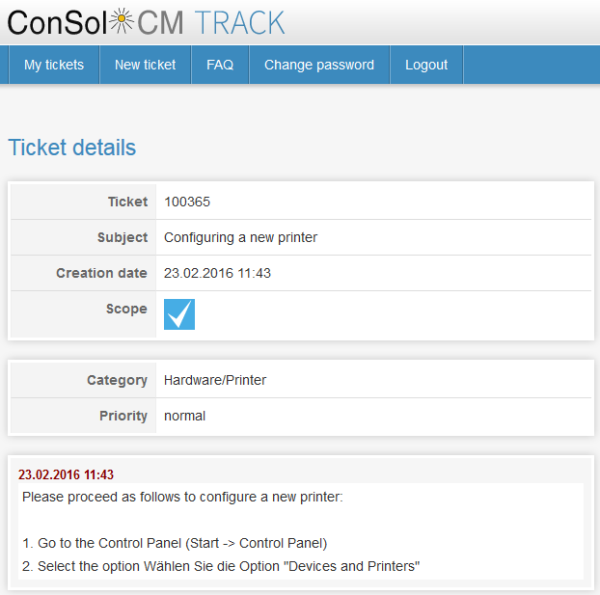
Task: Click the sun icon in ConSol logo
Action: click(x=120, y=19)
